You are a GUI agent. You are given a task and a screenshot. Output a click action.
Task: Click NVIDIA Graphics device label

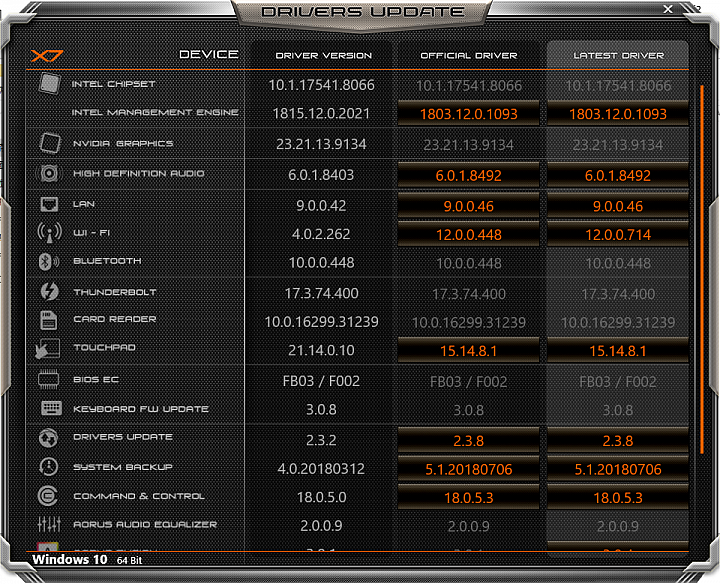[123, 144]
